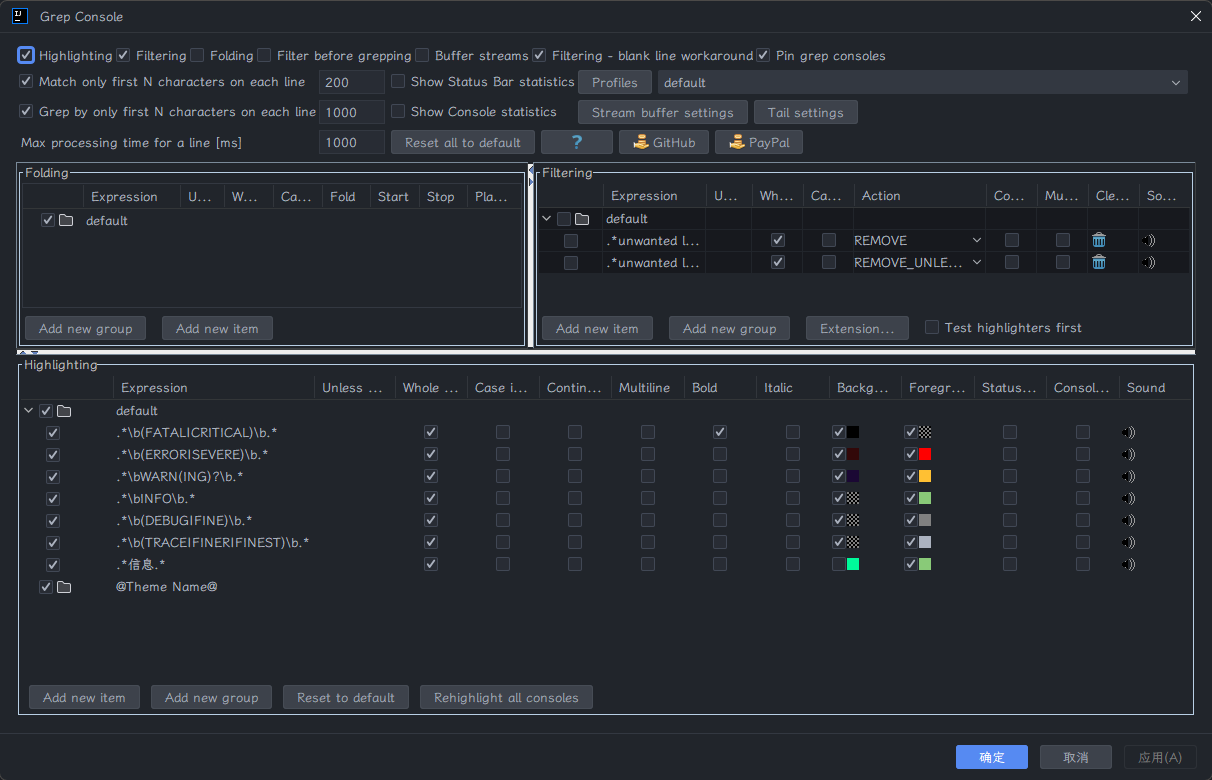Click Rehighlight all consoles button
The width and height of the screenshot is (1212, 780).
tap(506, 697)
